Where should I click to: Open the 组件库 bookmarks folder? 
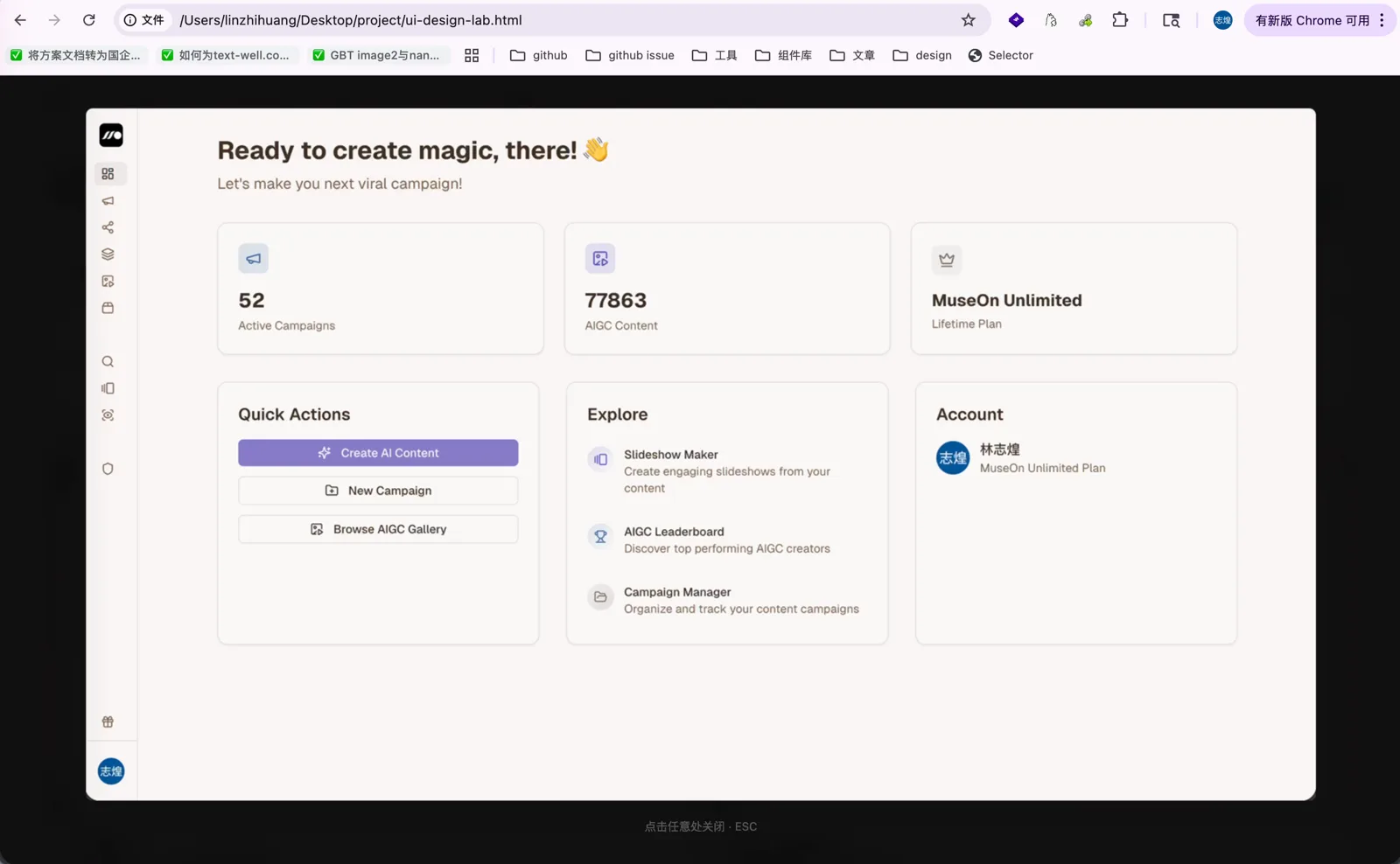(x=783, y=55)
